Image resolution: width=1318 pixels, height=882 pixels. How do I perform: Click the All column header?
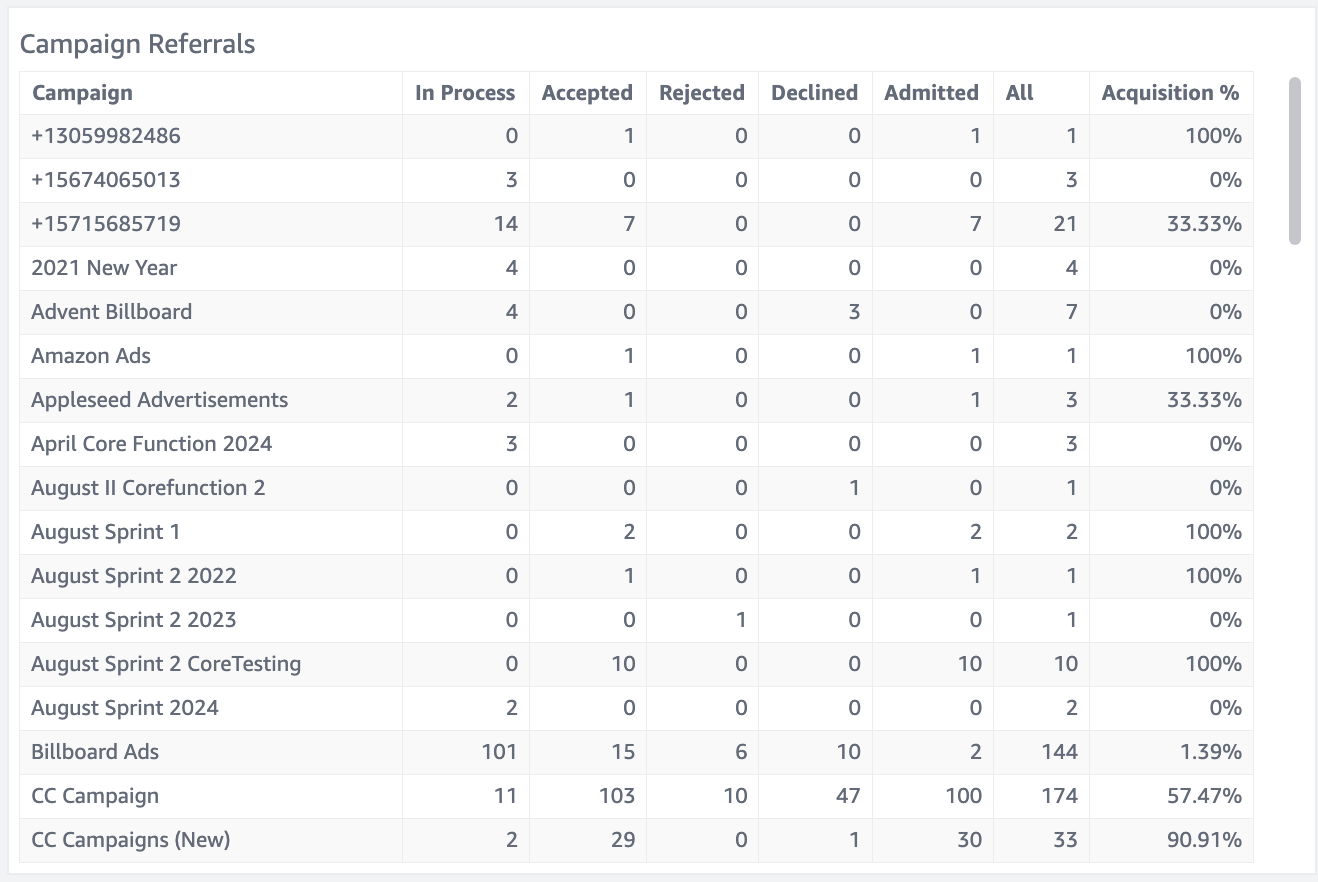(x=1019, y=93)
